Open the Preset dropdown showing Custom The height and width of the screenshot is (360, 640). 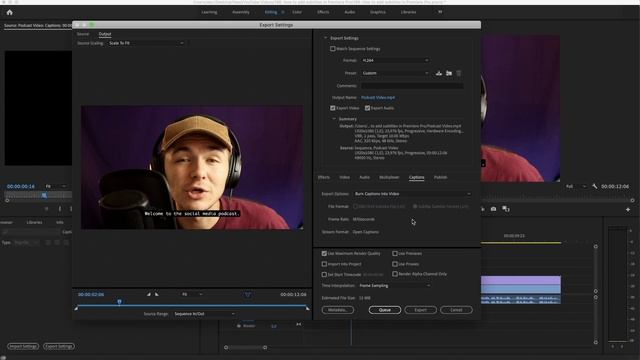[395, 73]
